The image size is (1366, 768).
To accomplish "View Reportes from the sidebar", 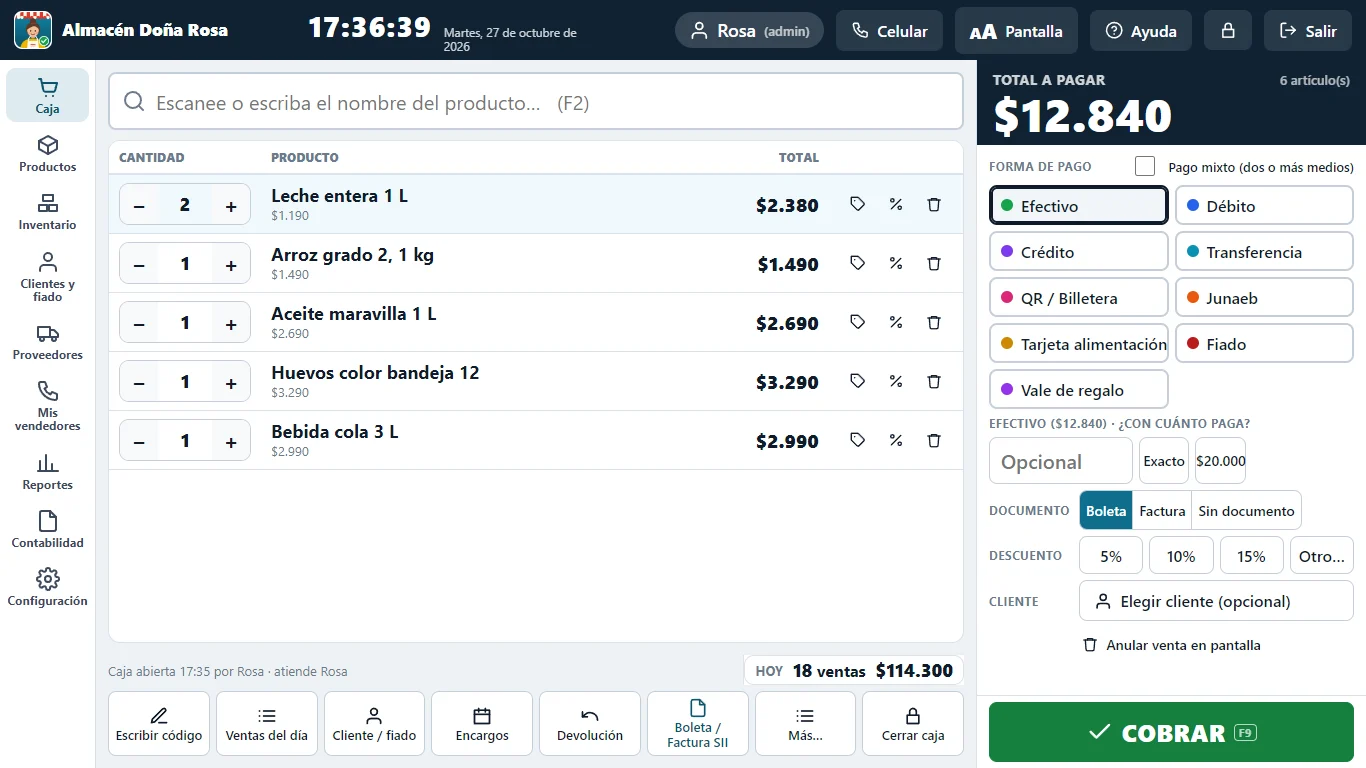I will coord(48,472).
